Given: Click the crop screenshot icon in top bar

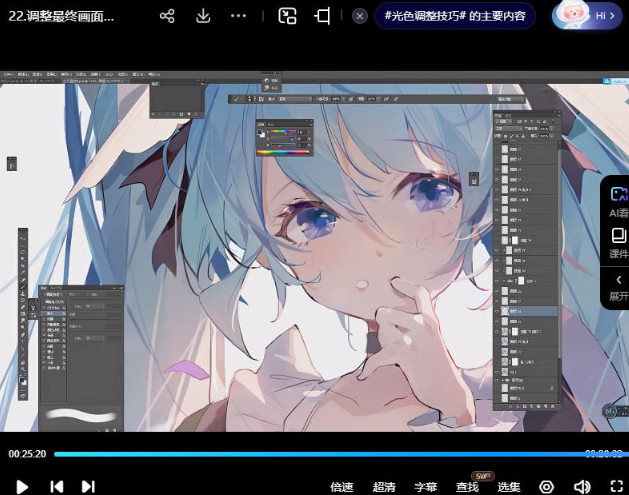Looking at the screenshot, I should (x=323, y=16).
